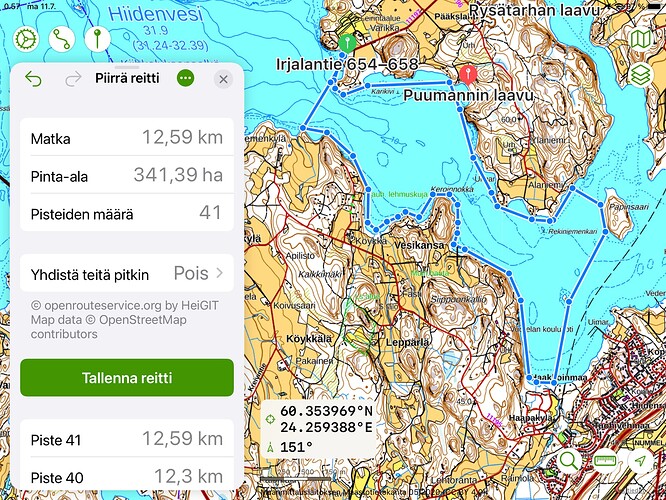Tap the ruler measure icon
The width and height of the screenshot is (666, 500).
(x=605, y=460)
